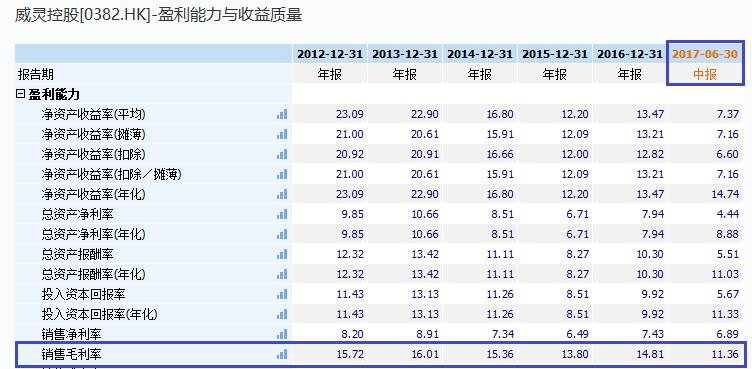This screenshot has width=752, height=369.
Task: Open chart icon for 总资产报酬率 row
Action: click(282, 254)
